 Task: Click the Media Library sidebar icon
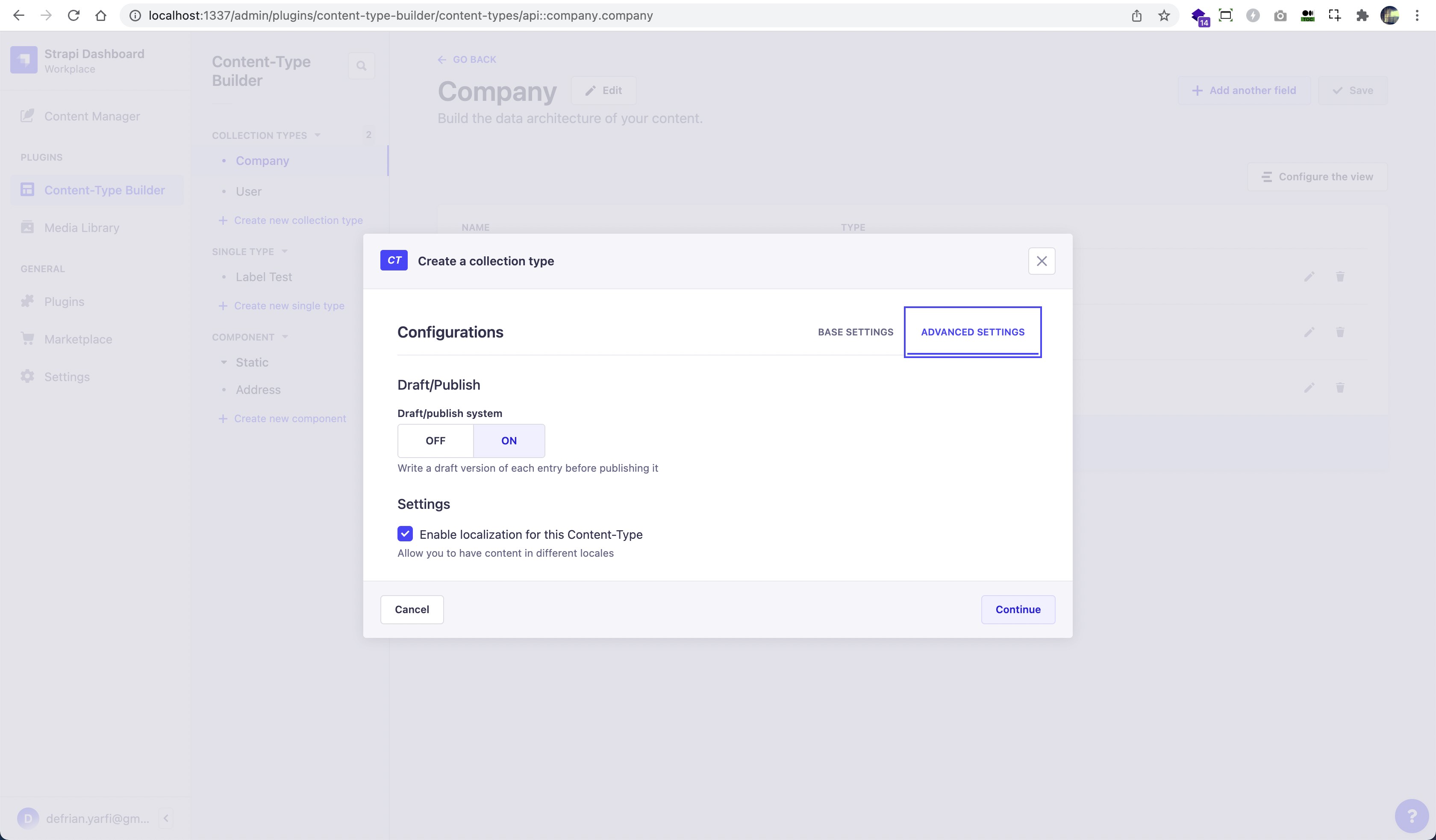pos(27,227)
